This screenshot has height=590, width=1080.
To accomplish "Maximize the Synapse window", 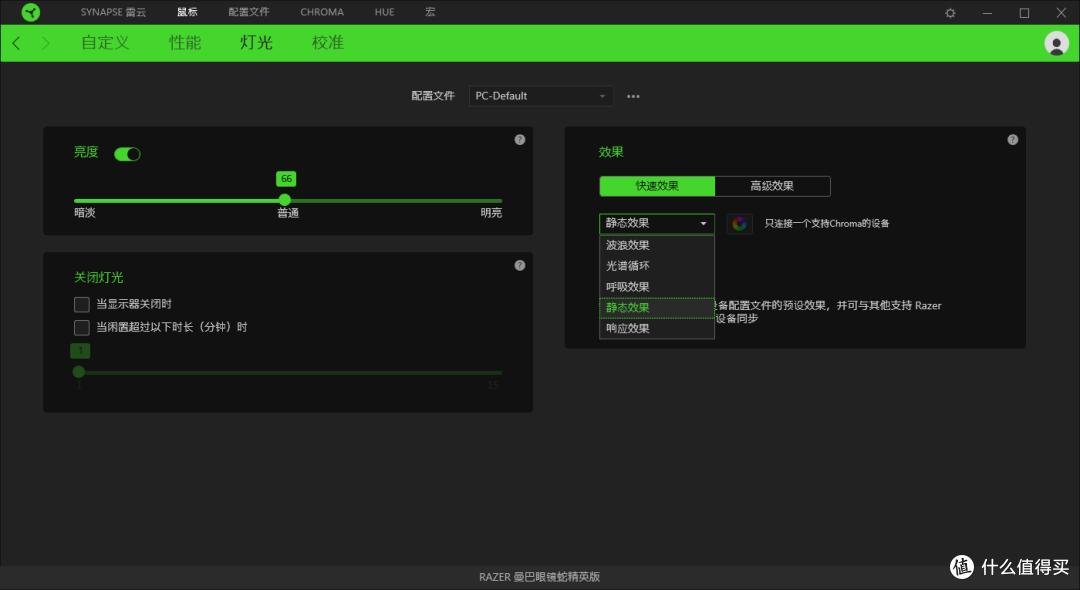I will (1024, 12).
